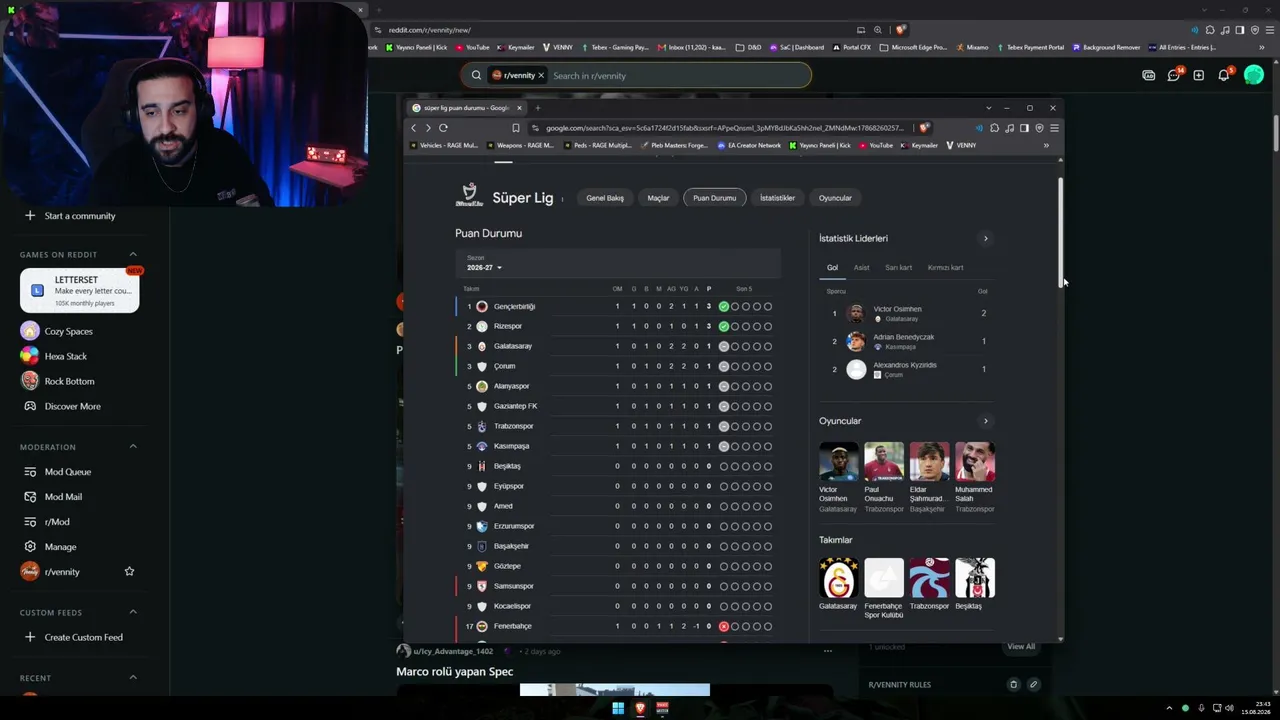Switch to the İstatistikler tab
This screenshot has height=720, width=1280.
[x=777, y=198]
